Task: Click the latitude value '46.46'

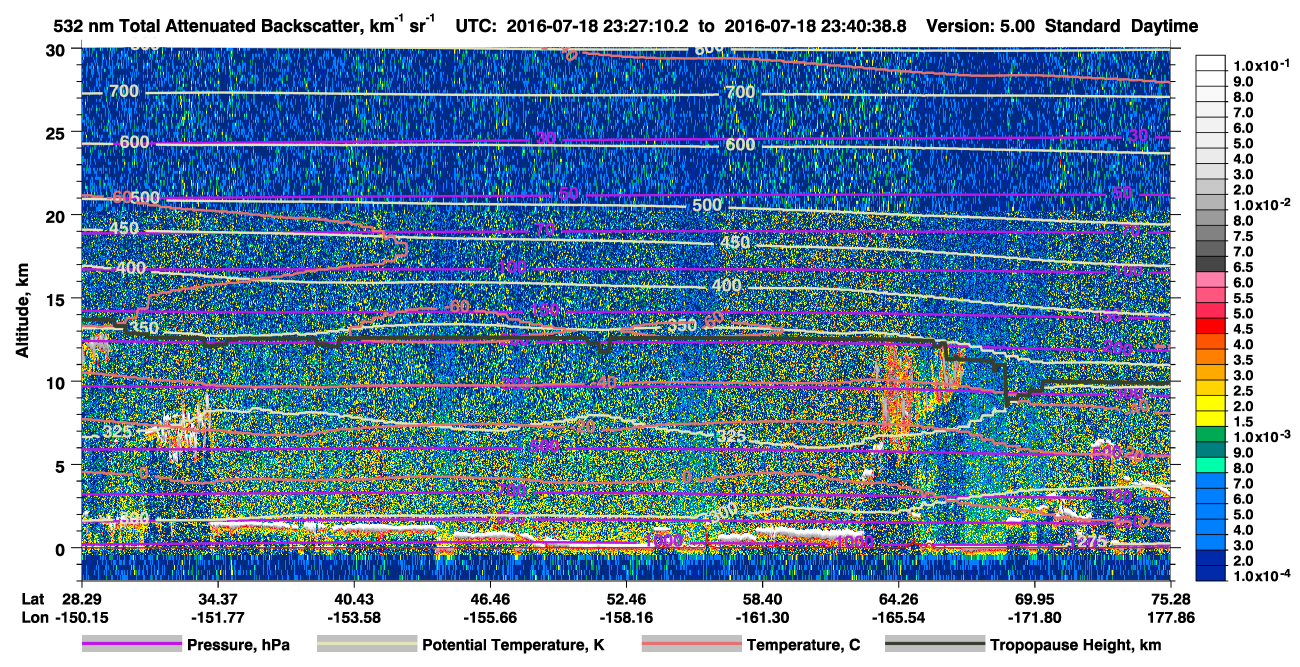Action: click(x=489, y=598)
